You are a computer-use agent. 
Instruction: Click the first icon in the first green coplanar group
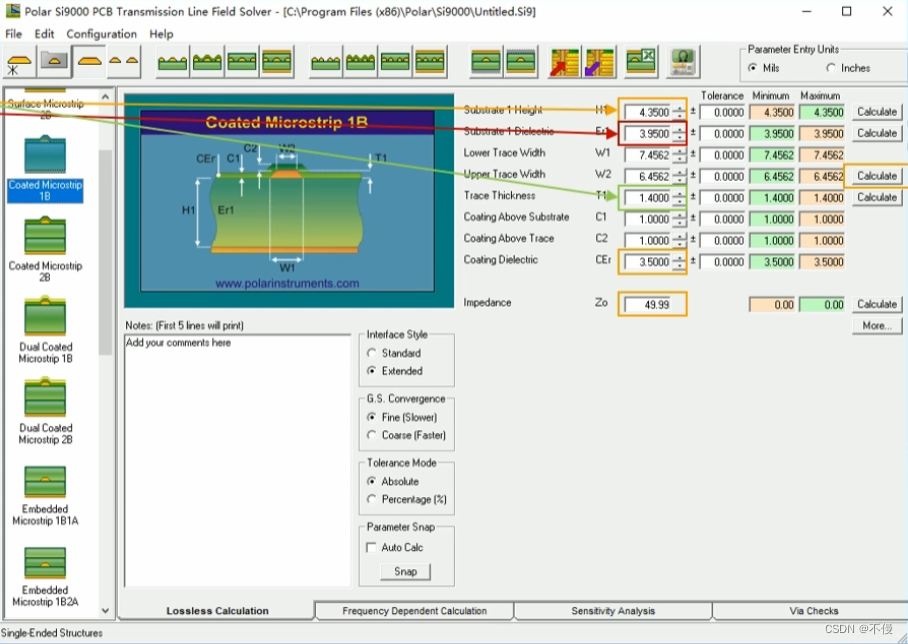click(173, 62)
